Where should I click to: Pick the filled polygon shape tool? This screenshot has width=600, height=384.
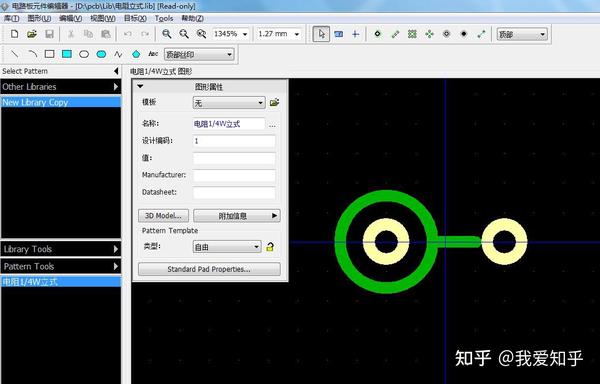(136, 54)
